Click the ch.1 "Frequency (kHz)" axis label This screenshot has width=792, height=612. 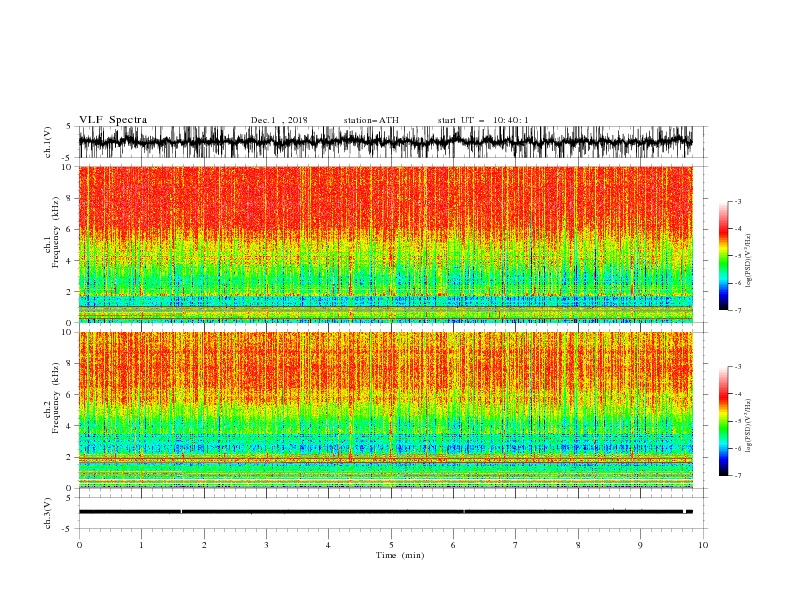coord(55,232)
